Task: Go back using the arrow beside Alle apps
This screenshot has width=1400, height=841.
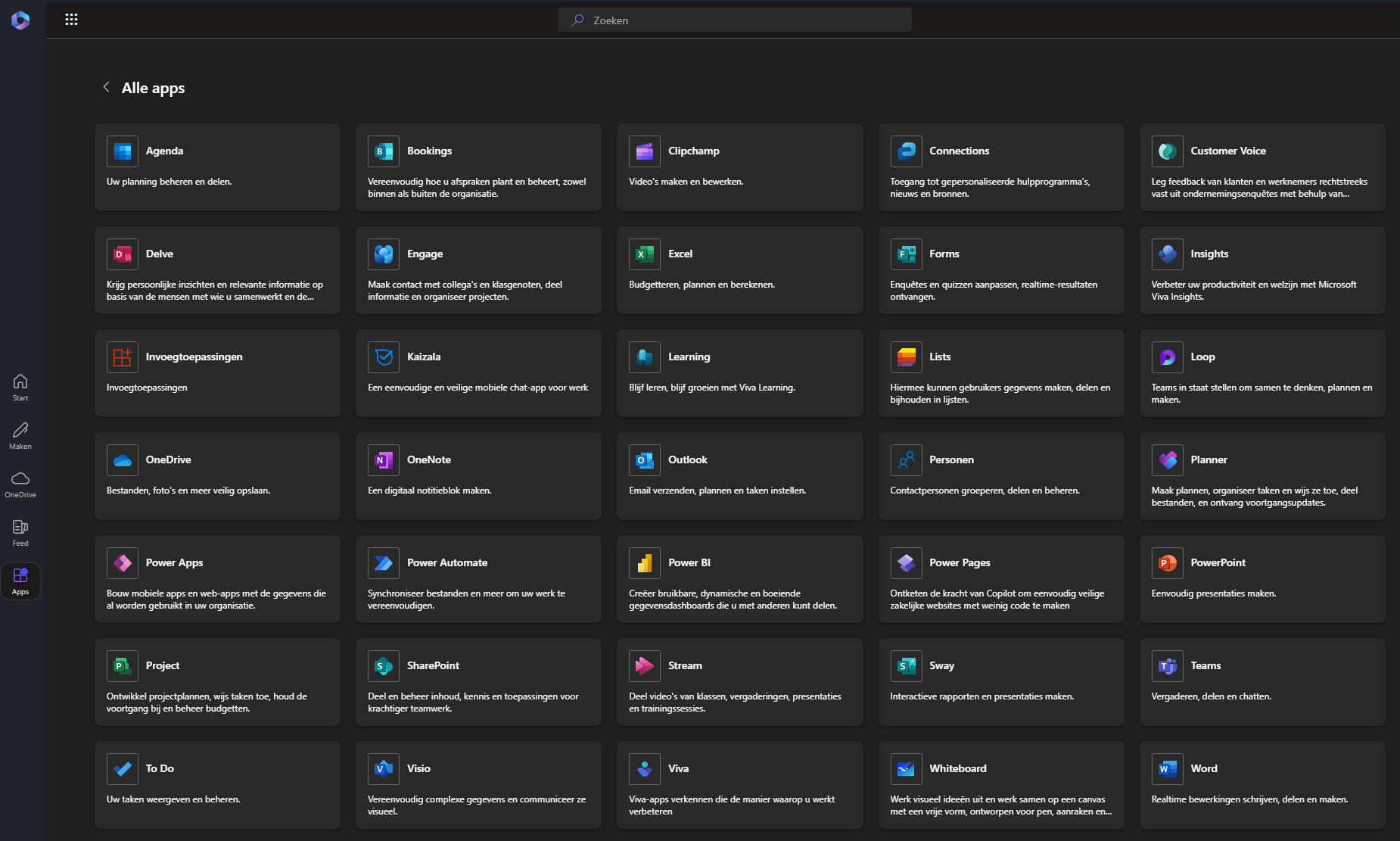Action: pos(107,87)
